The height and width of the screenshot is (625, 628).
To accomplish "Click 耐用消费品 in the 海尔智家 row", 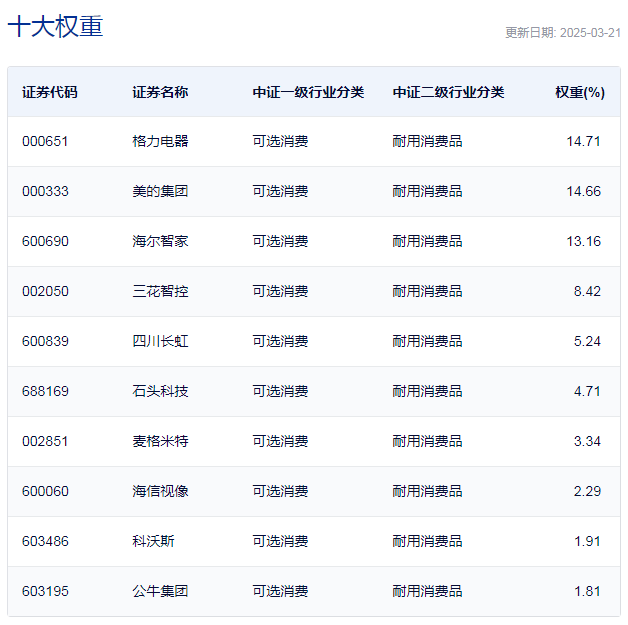I will (427, 241).
